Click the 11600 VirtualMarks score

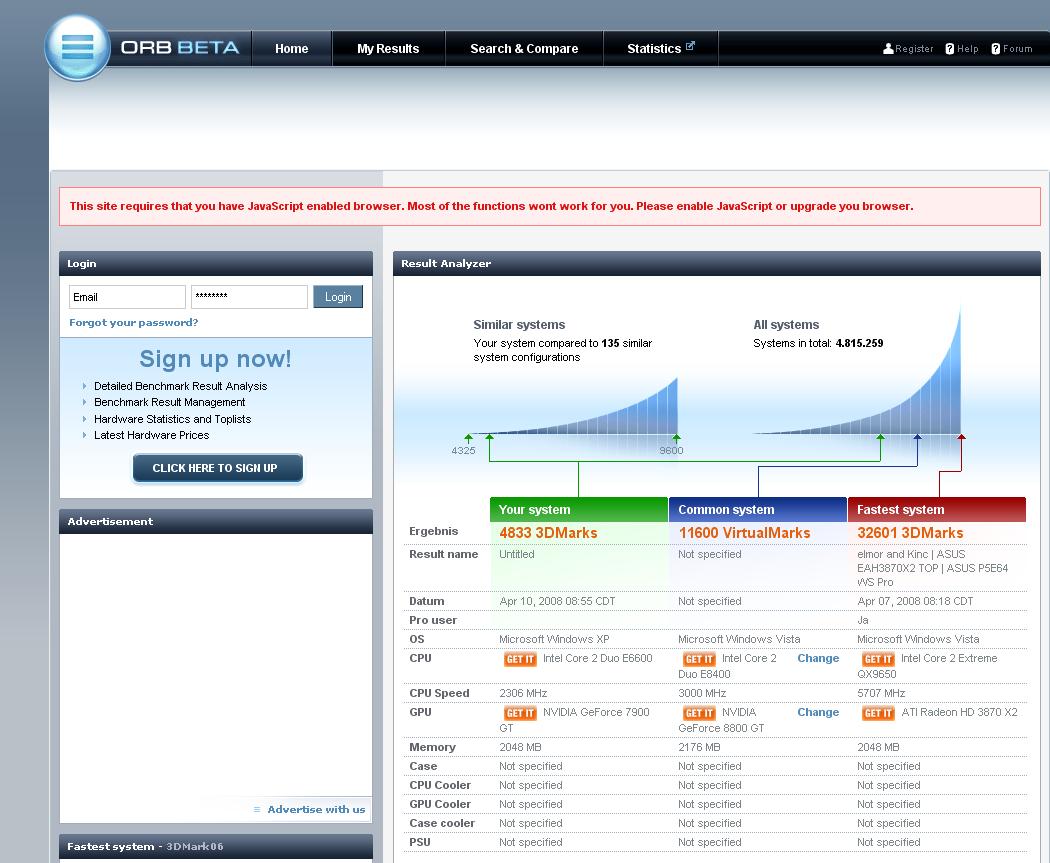tap(744, 533)
